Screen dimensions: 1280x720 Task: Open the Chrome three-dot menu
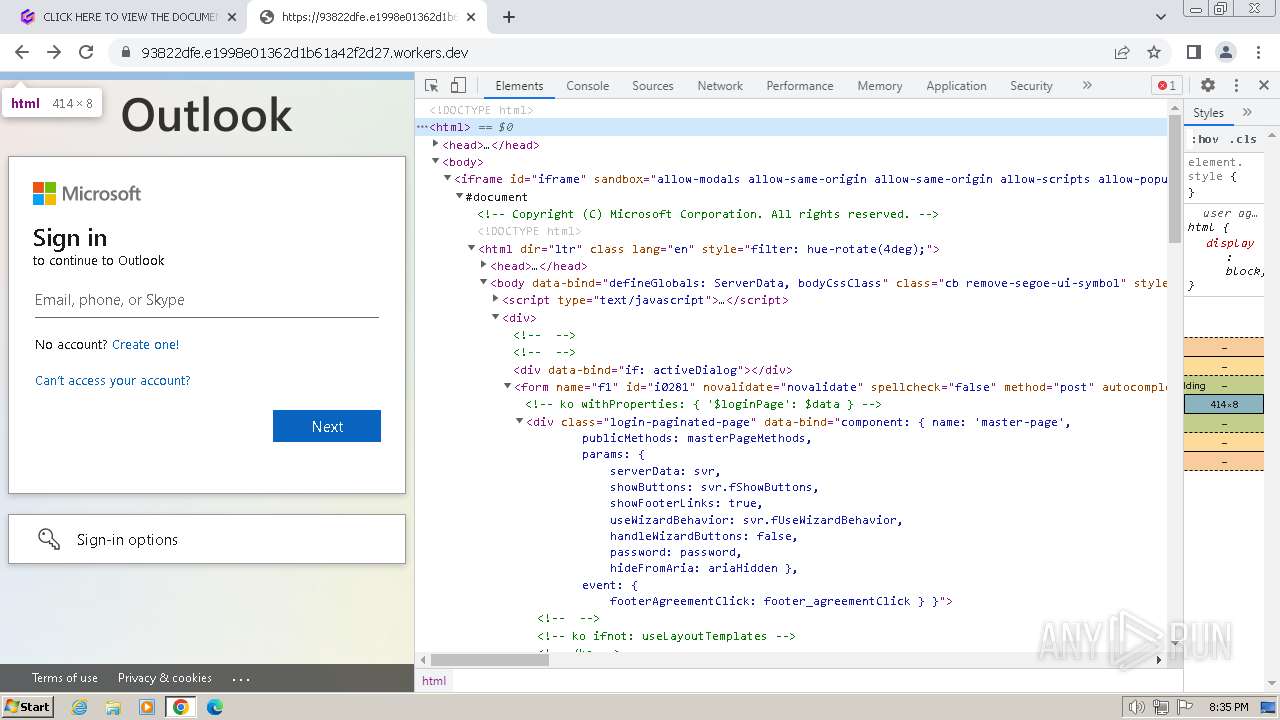coord(1257,52)
